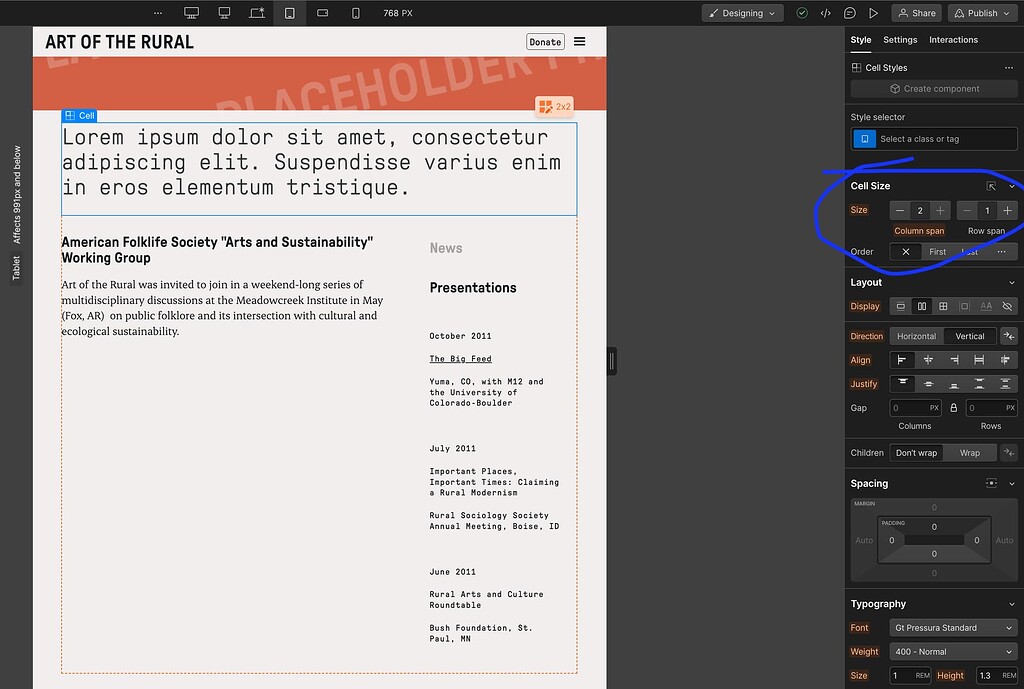This screenshot has height=689, width=1024.
Task: Adjust the padding slider in Spacing panel
Action: pyautogui.click(x=933, y=540)
